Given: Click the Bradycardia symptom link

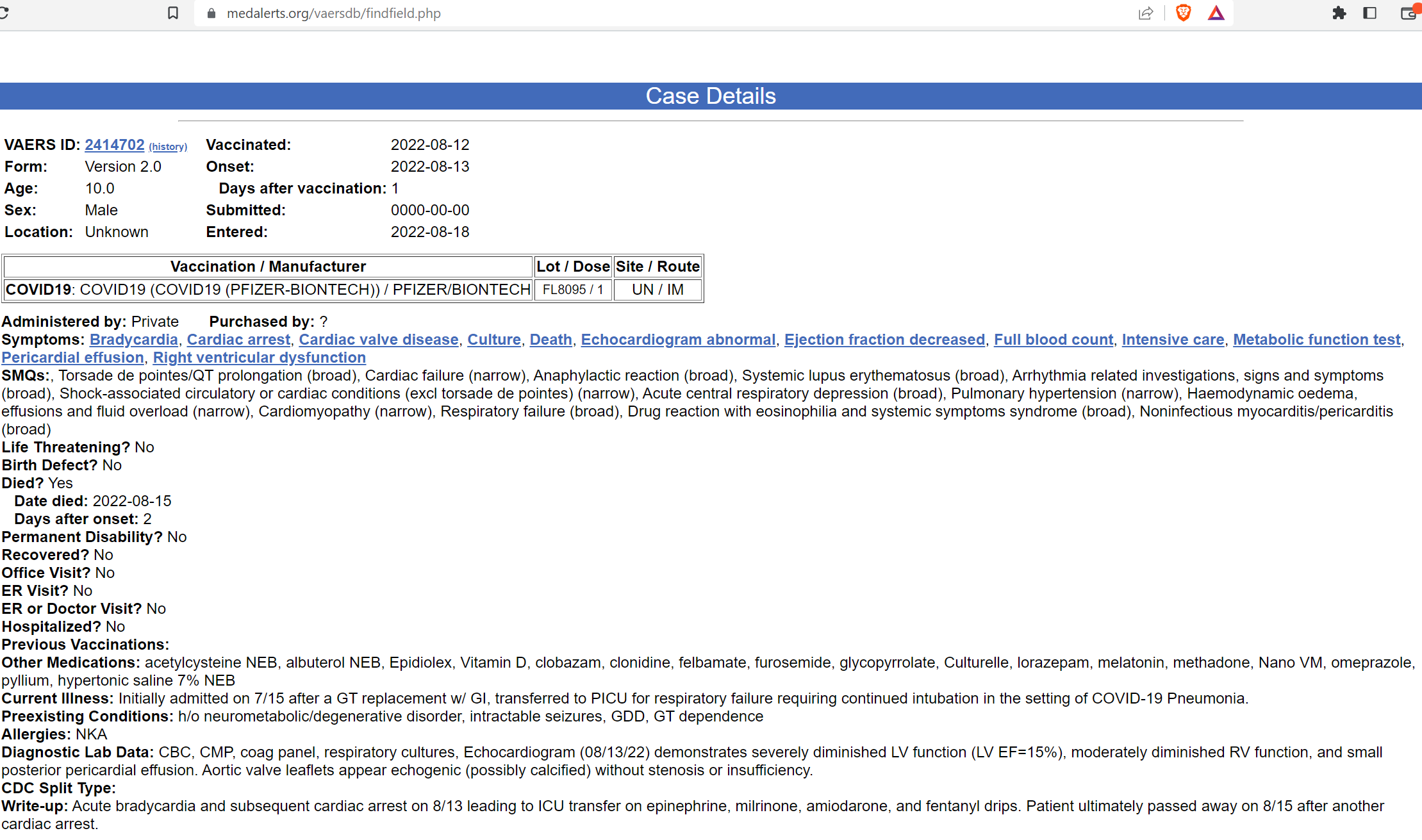Looking at the screenshot, I should pyautogui.click(x=133, y=340).
